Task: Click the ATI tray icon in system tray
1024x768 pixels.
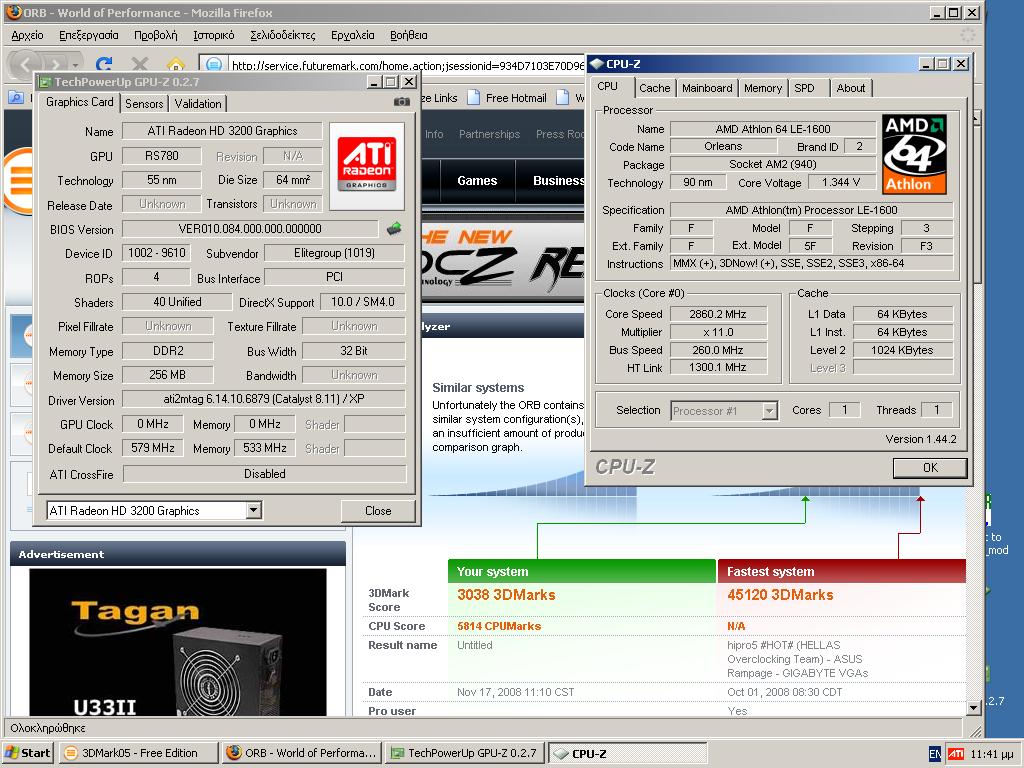Action: [x=955, y=754]
